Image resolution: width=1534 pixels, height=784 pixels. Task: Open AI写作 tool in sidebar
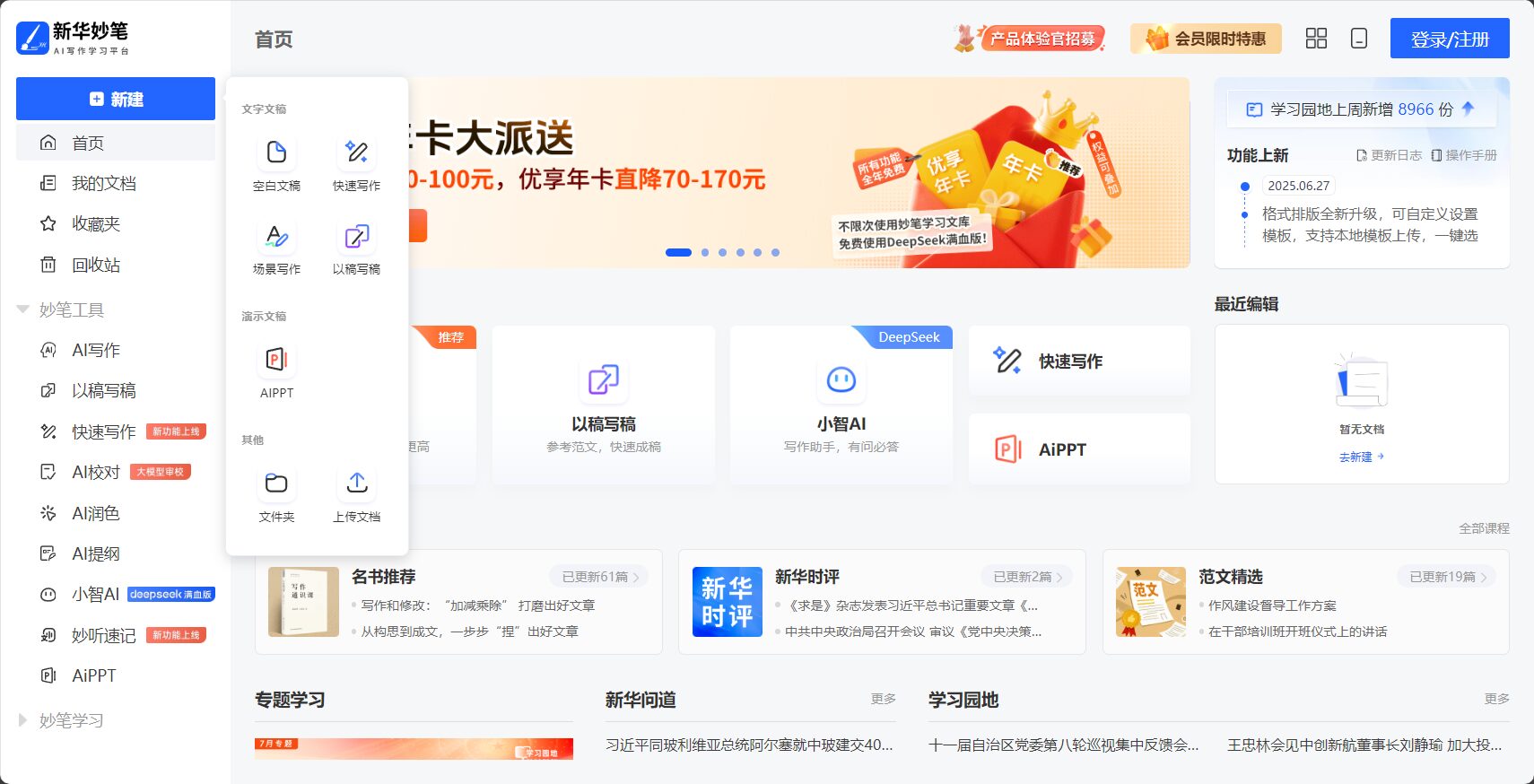coord(116,350)
